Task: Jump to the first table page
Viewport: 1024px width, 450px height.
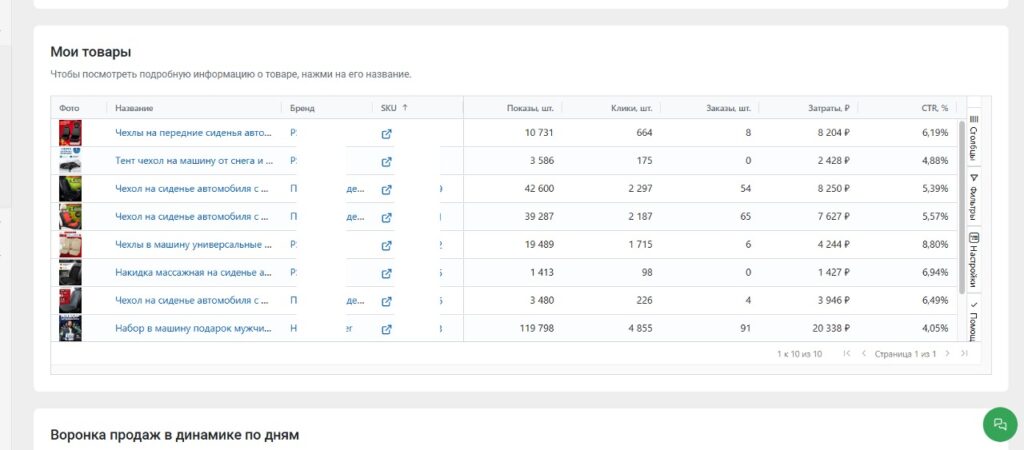Action: (847, 354)
